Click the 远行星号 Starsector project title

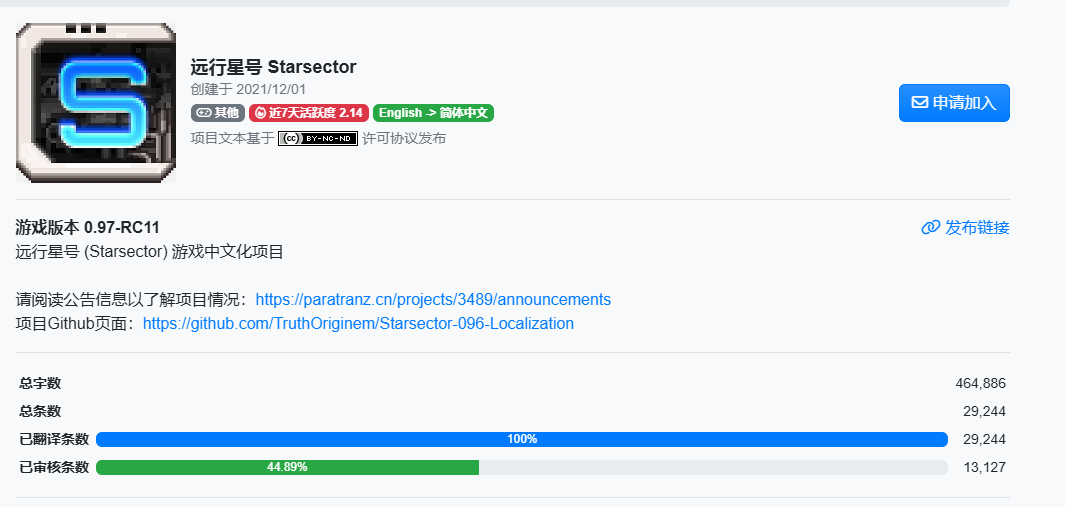point(273,67)
